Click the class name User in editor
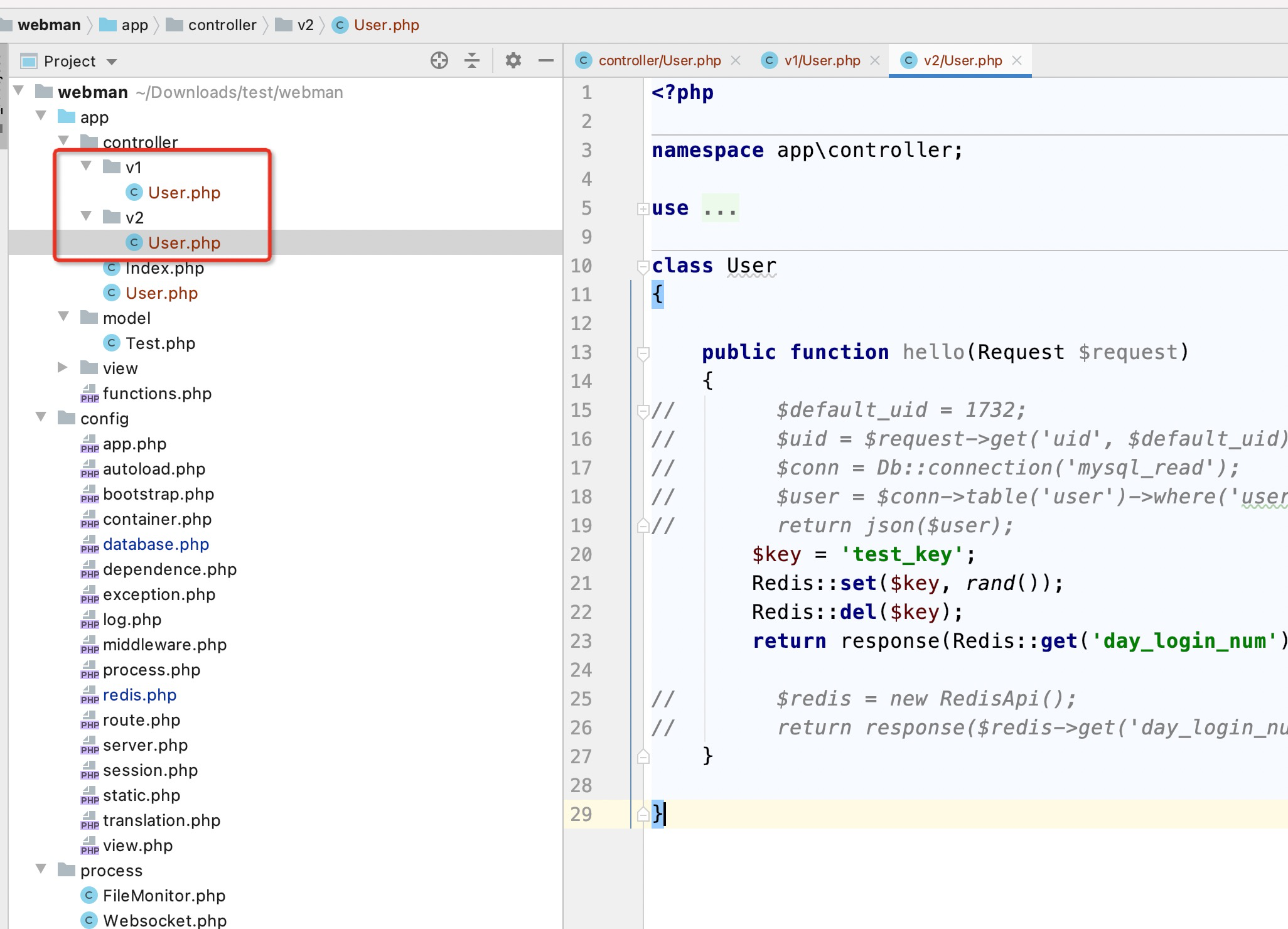The image size is (1288, 929). tap(751, 266)
